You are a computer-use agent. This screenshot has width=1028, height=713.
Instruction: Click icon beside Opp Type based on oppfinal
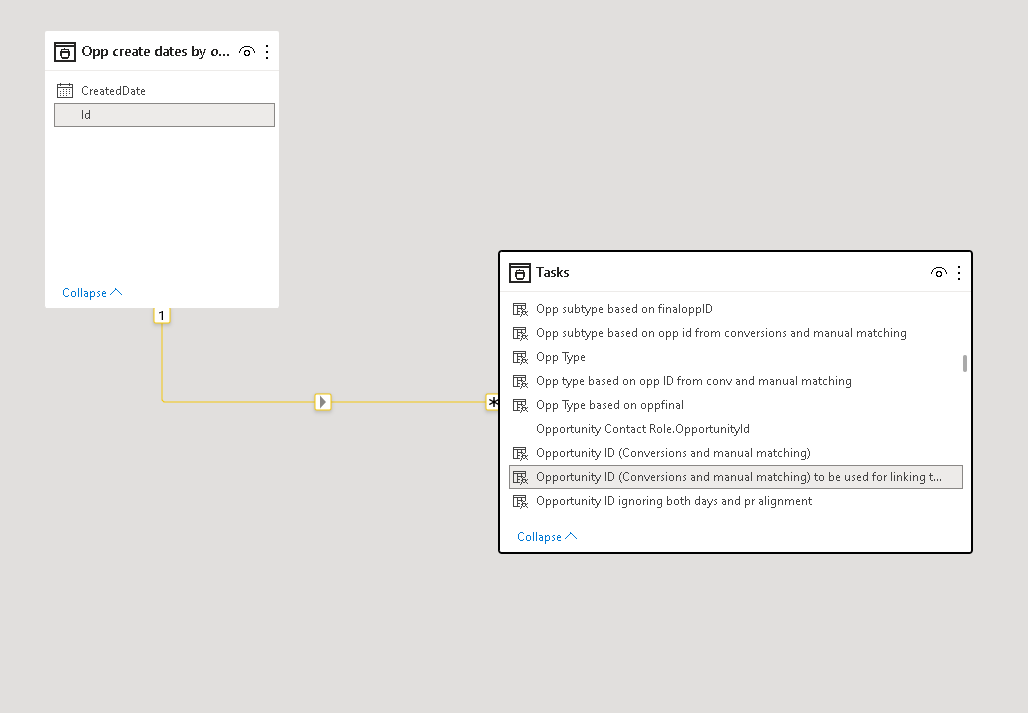520,406
